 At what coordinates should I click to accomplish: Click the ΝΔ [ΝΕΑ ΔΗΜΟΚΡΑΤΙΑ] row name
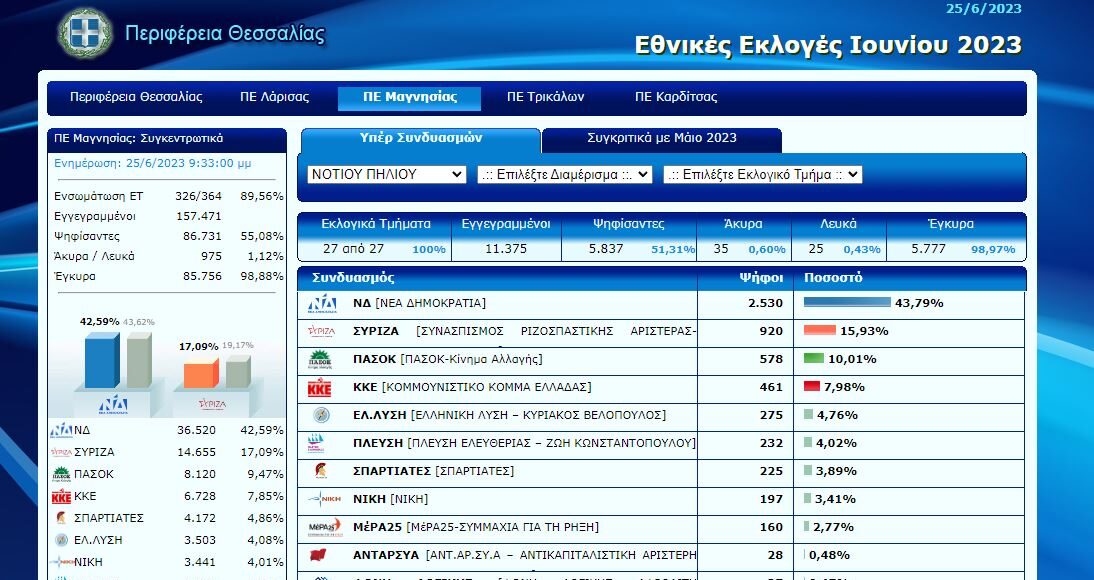[419, 303]
